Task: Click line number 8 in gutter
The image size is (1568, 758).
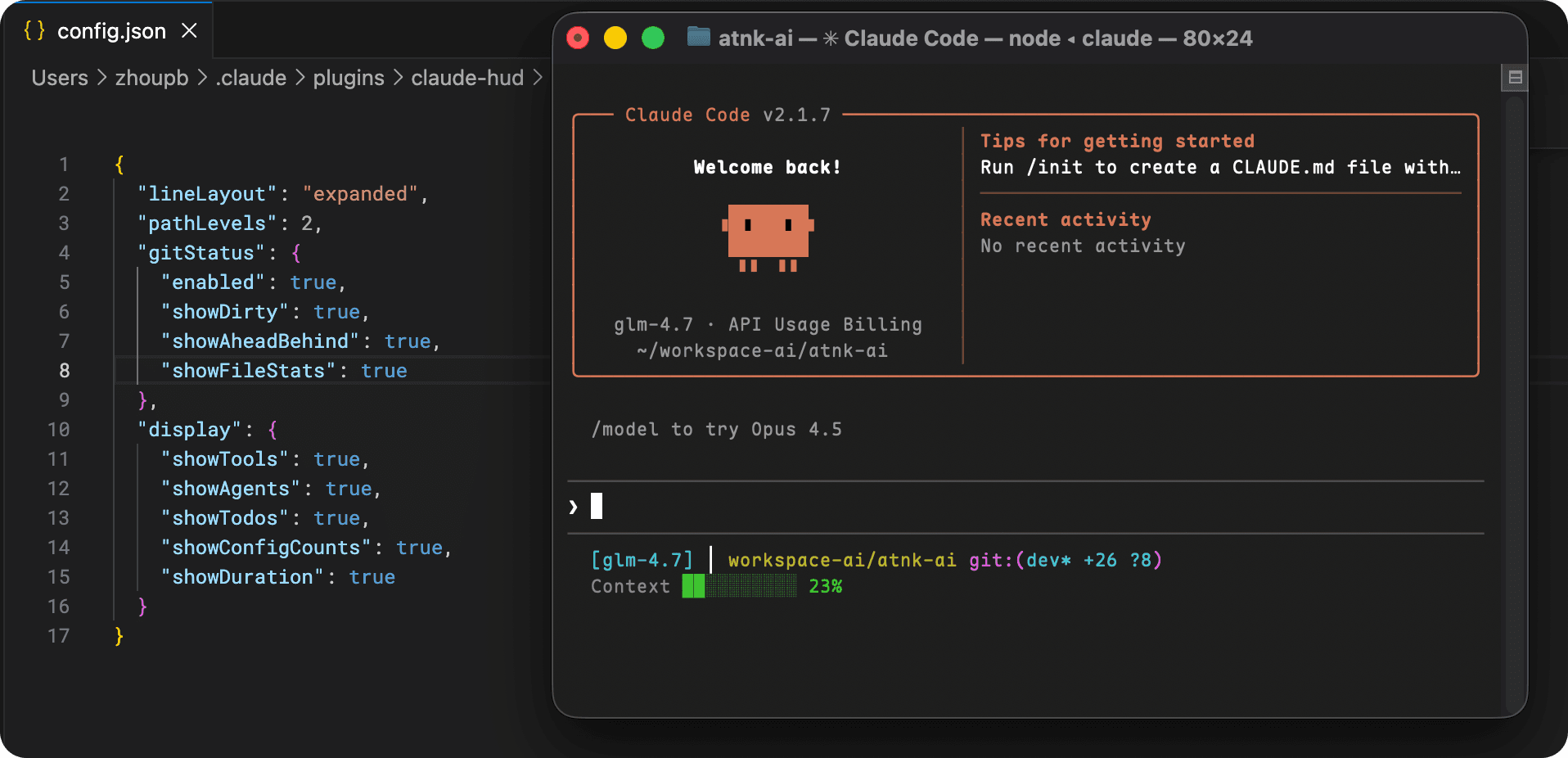Action: click(64, 371)
